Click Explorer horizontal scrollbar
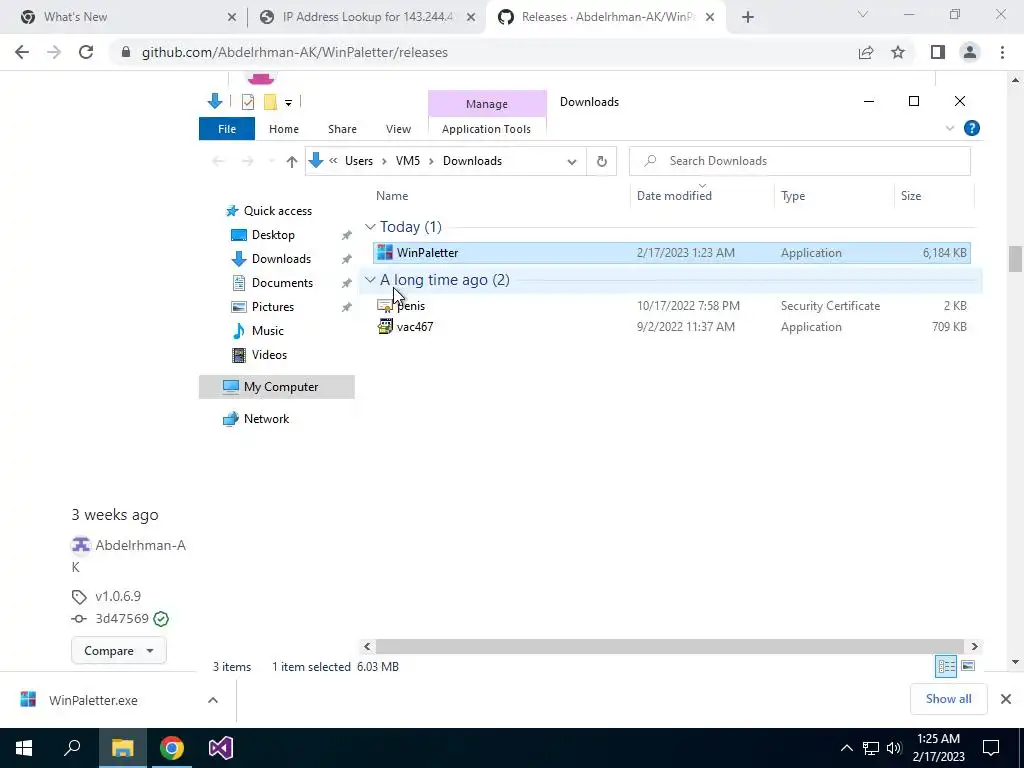Screen dimensions: 1024x768 pyautogui.click(x=669, y=647)
